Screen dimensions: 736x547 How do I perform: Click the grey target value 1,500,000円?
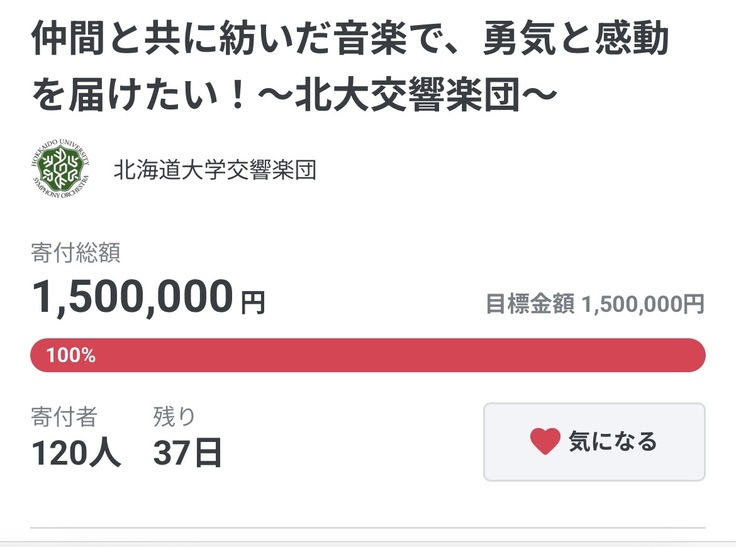click(642, 304)
